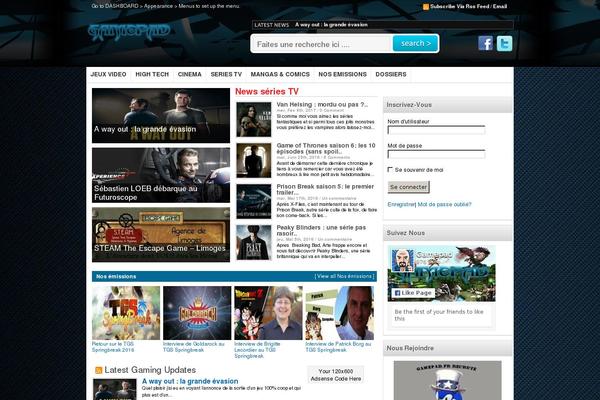Click the Game of Thrones article thumbnail

(x=254, y=160)
